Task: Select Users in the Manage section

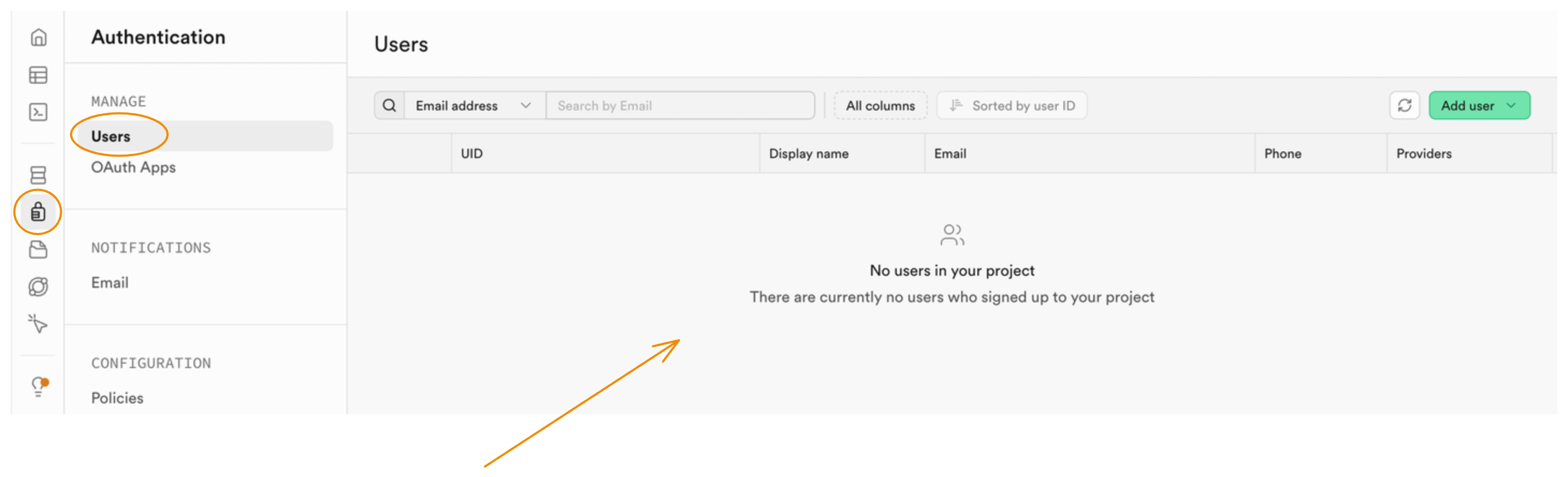Action: click(111, 136)
